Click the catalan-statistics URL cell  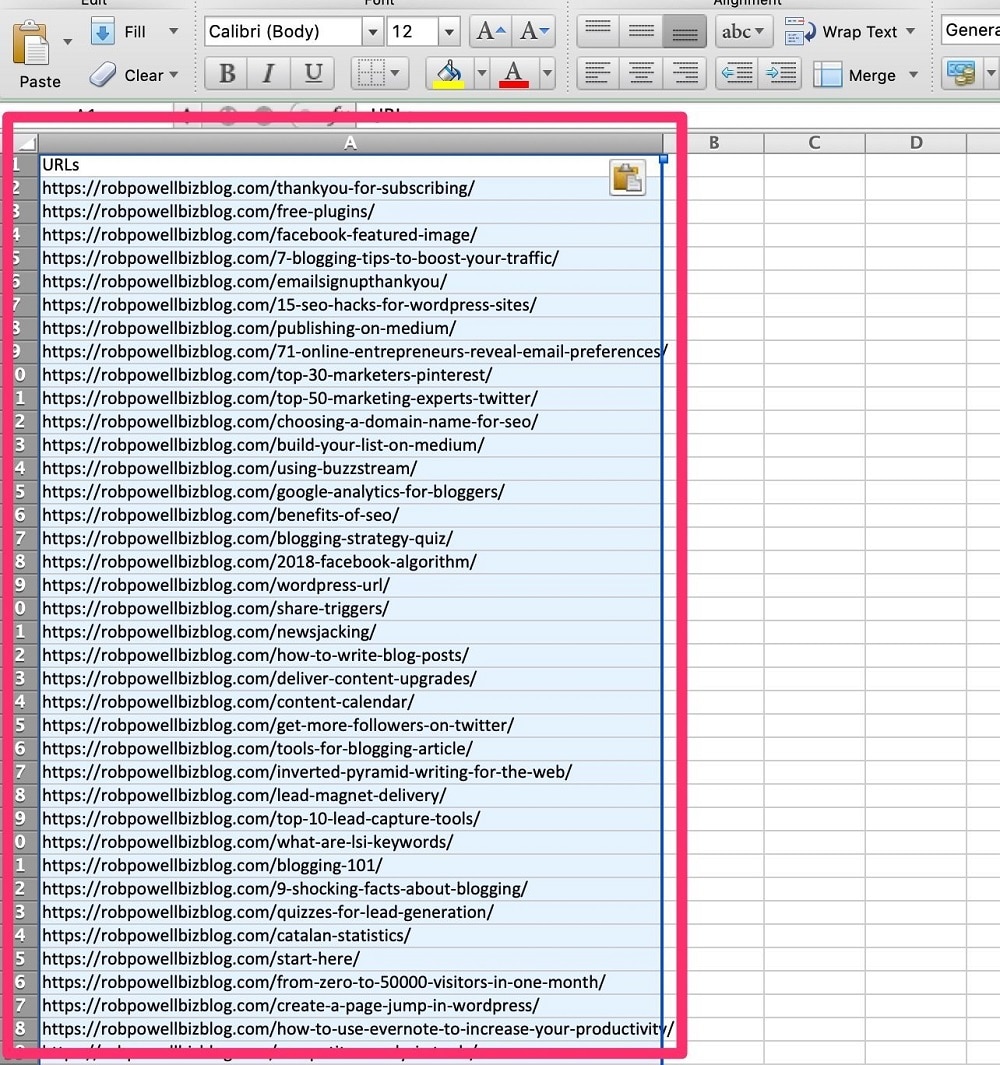coord(351,935)
